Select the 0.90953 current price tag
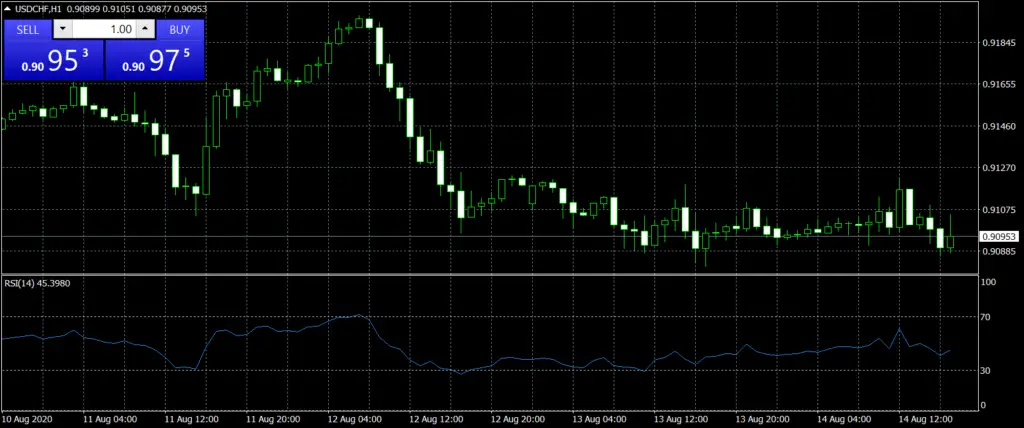The height and width of the screenshot is (428, 1024). [998, 237]
